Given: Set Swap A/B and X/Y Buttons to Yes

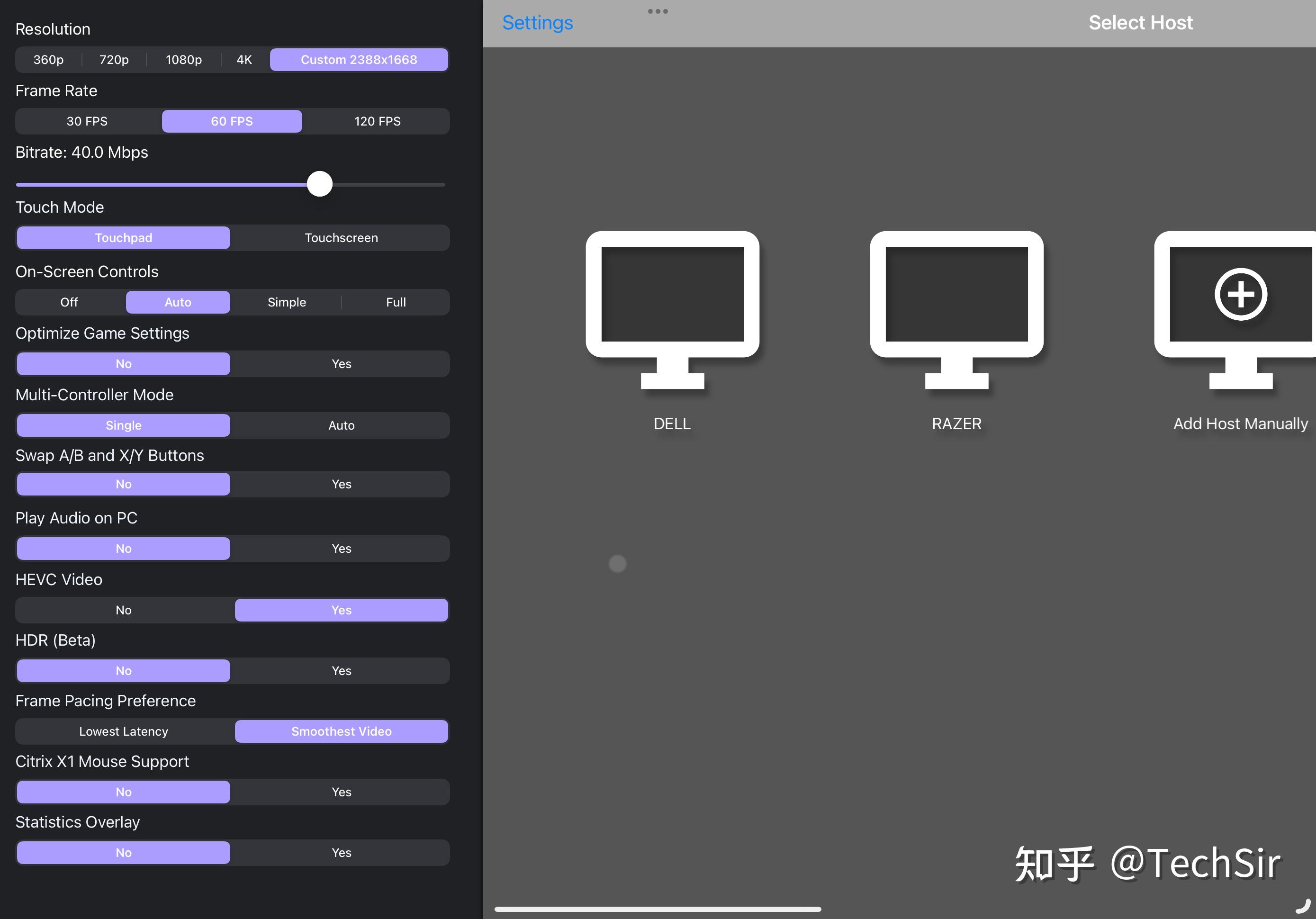Looking at the screenshot, I should 342,484.
